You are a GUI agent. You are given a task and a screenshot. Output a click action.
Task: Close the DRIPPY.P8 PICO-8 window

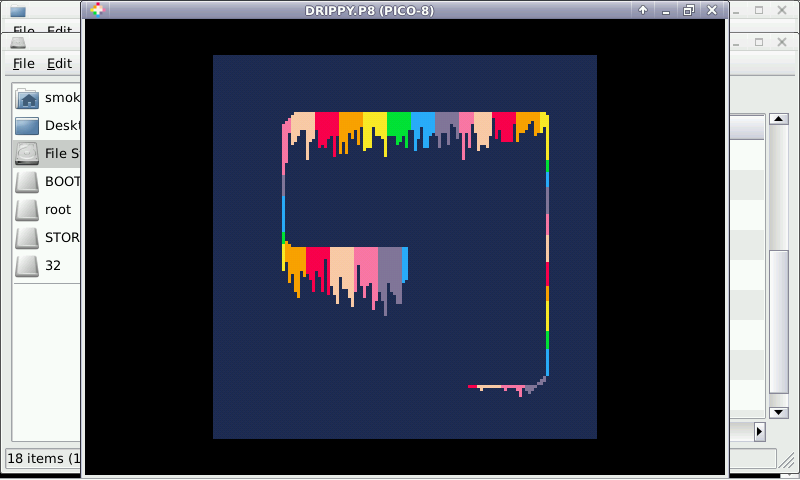(712, 10)
